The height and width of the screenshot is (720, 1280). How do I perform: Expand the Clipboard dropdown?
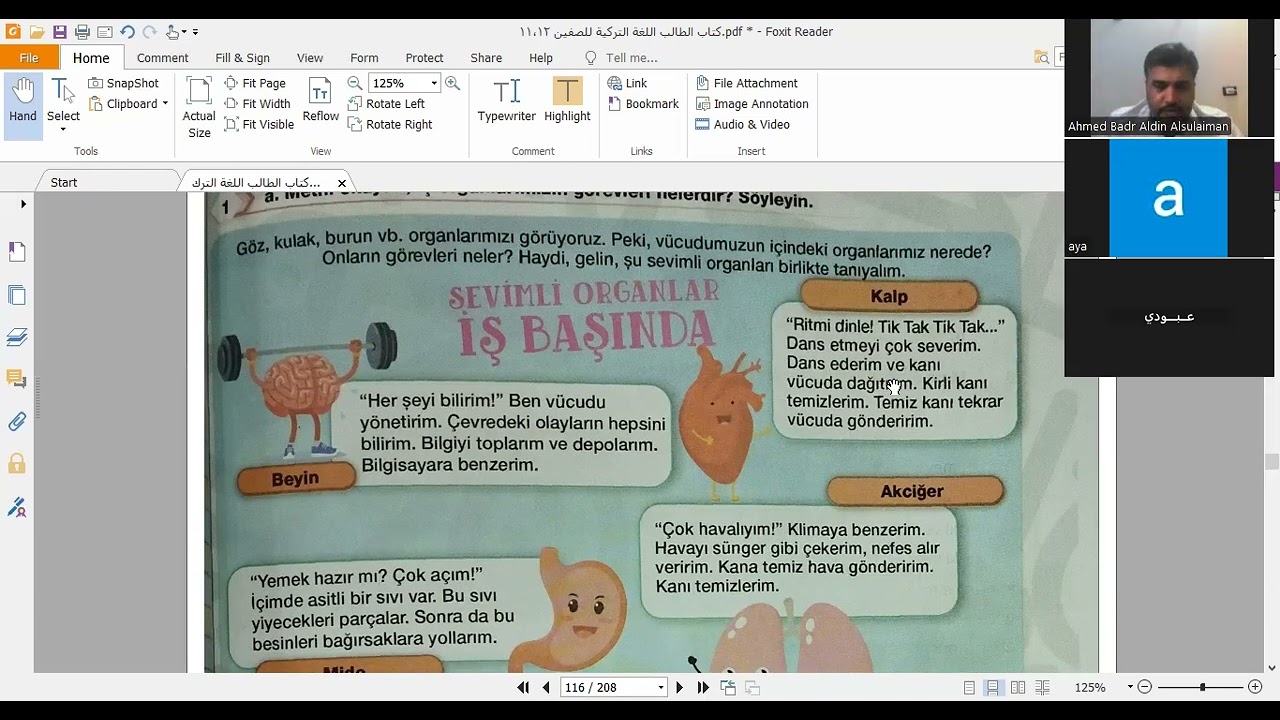(x=165, y=104)
